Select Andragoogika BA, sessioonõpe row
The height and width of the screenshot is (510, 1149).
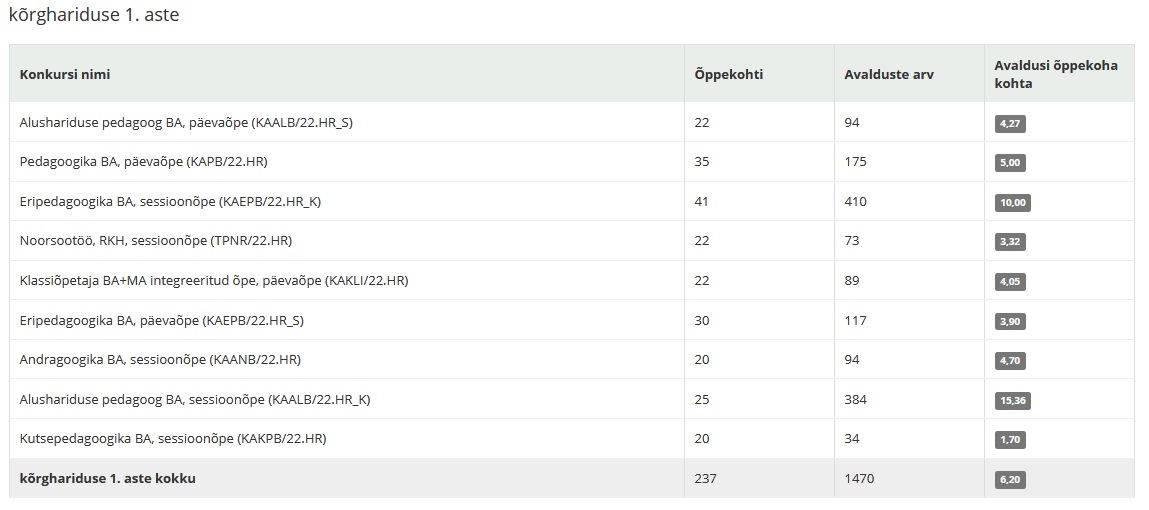coord(572,360)
